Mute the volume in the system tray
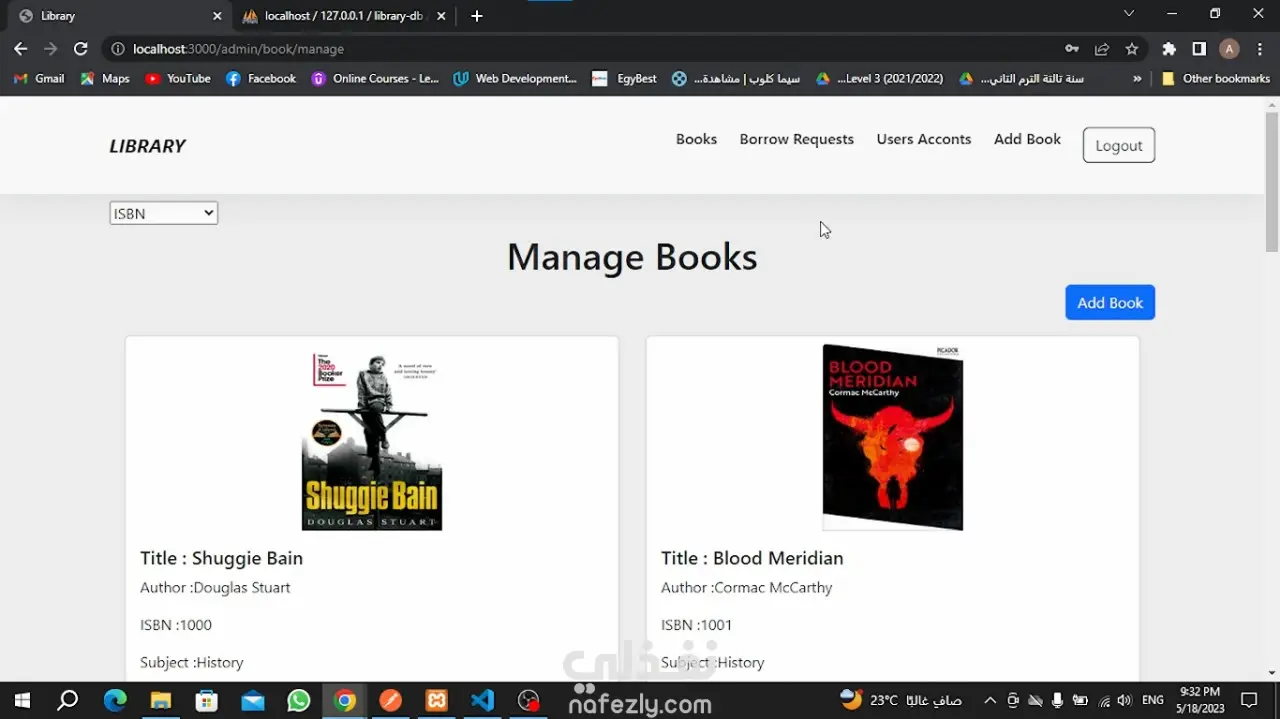Image resolution: width=1280 pixels, height=719 pixels. pyautogui.click(x=1124, y=700)
